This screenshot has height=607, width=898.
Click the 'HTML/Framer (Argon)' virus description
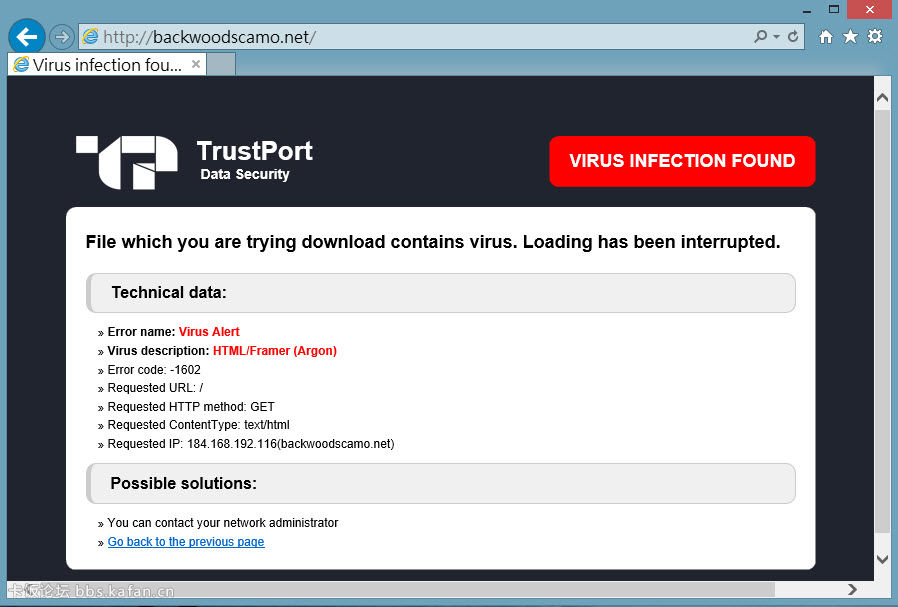pyautogui.click(x=275, y=351)
